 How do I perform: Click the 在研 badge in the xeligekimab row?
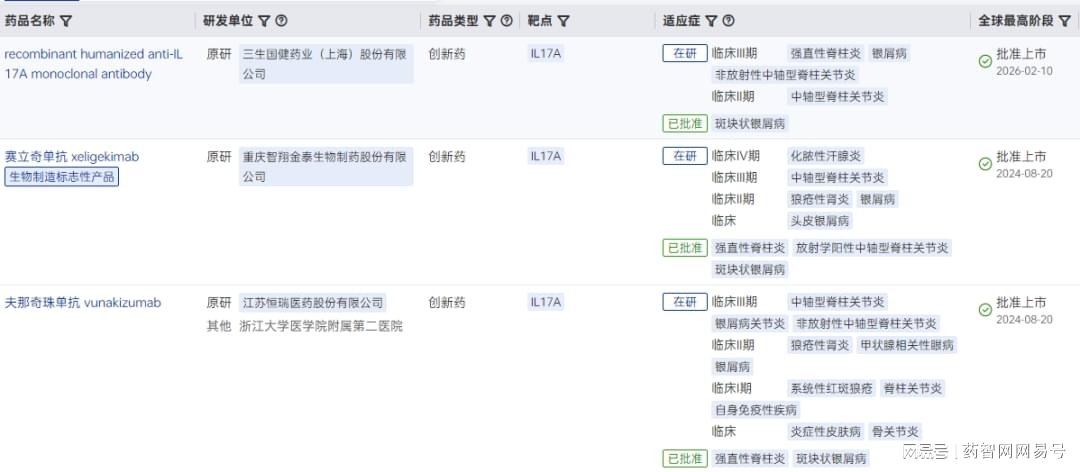[684, 156]
